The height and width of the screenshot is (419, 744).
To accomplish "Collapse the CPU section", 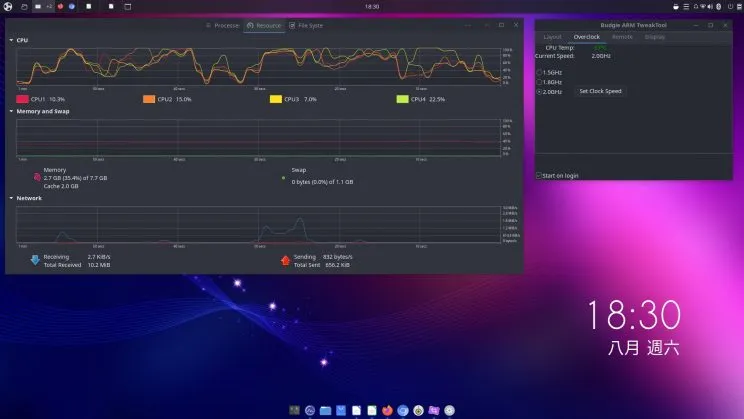I will point(11,40).
